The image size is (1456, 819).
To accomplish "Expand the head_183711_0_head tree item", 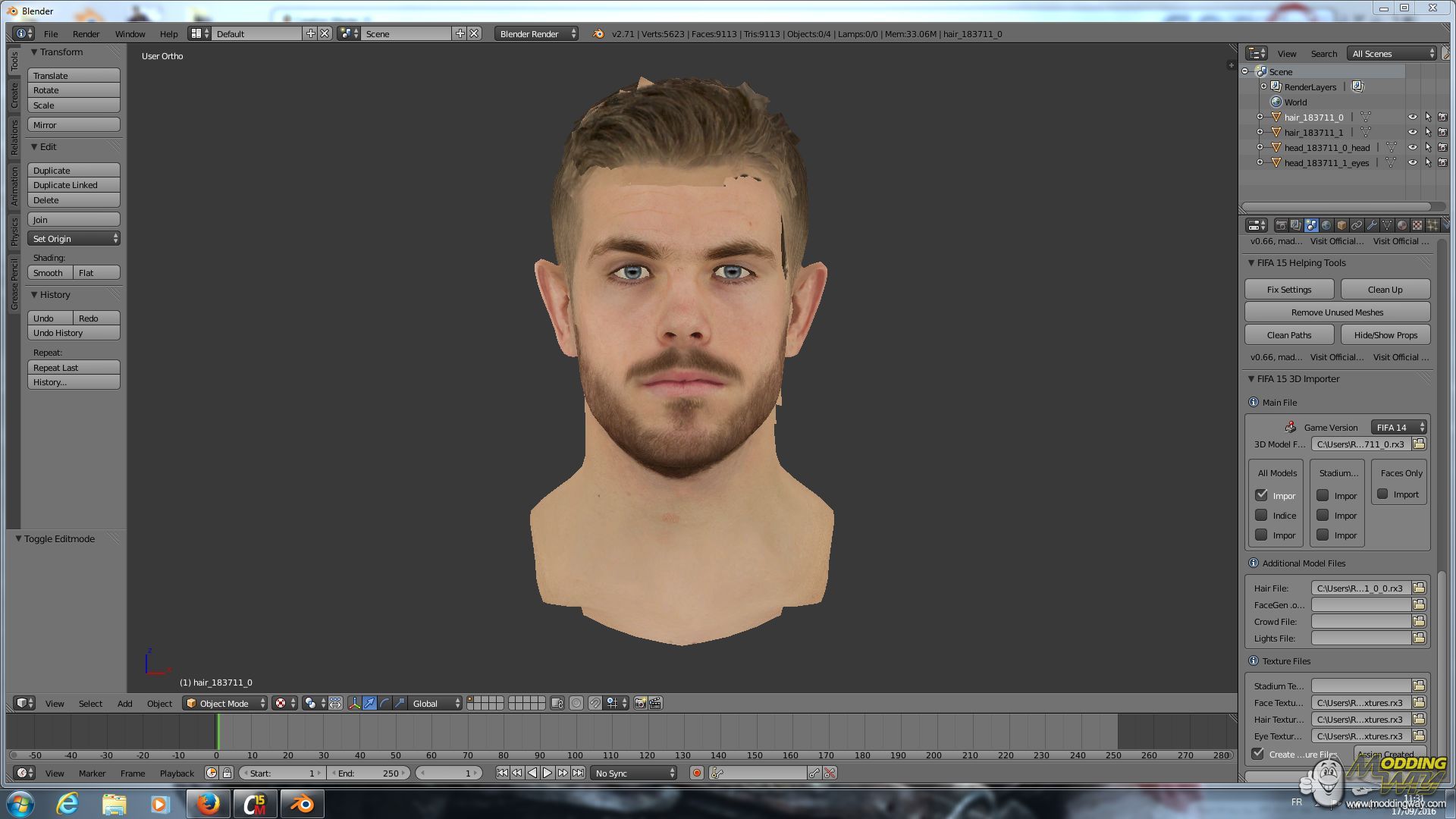I will pos(1260,148).
